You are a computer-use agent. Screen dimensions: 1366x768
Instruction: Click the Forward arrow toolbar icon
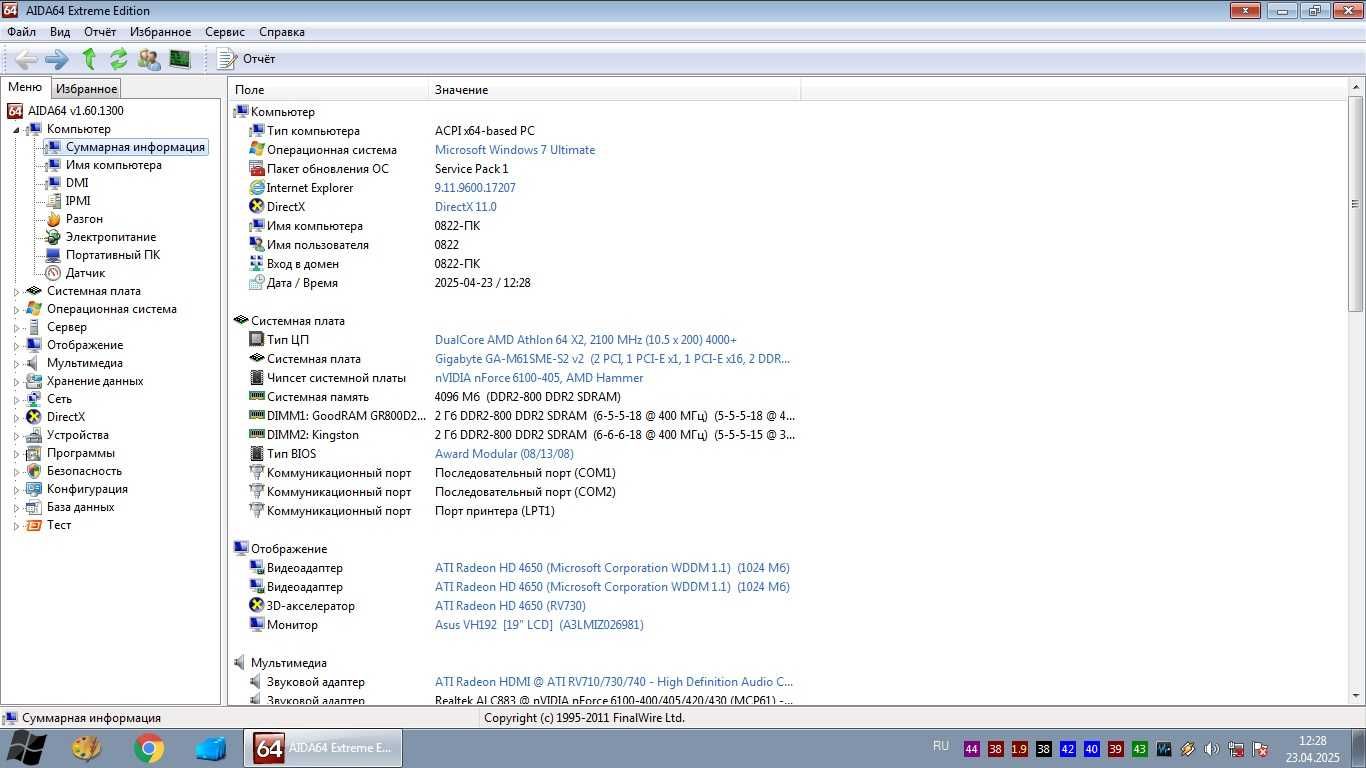[57, 59]
